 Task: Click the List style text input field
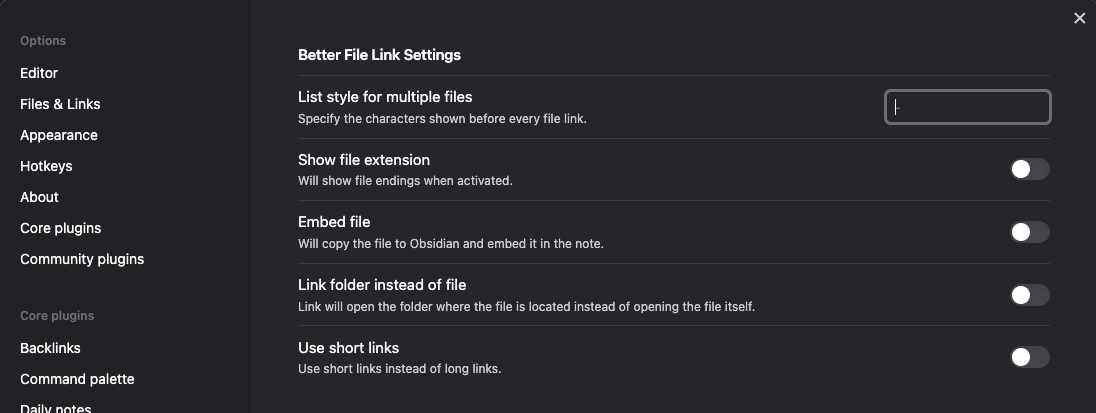click(x=967, y=107)
